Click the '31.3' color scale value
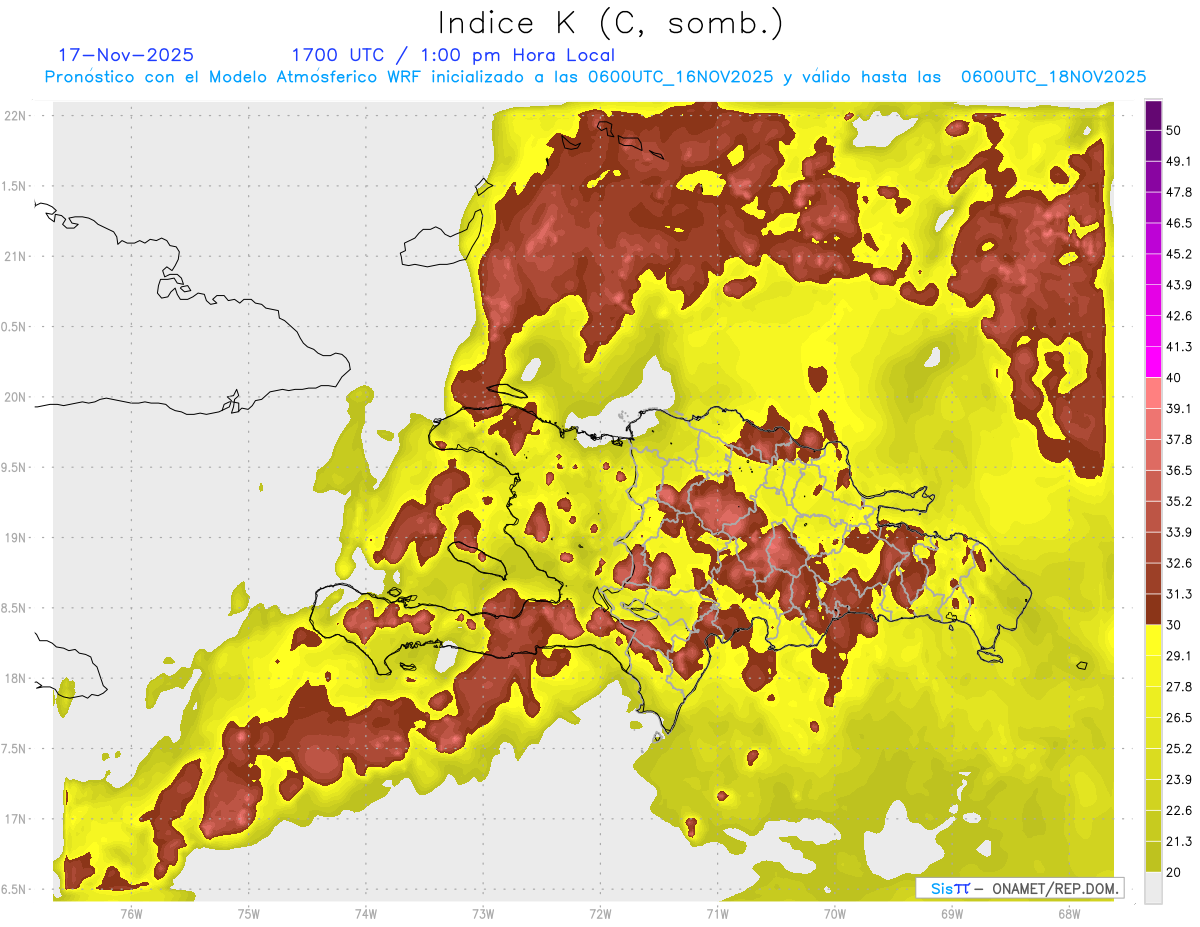 (x=1179, y=595)
